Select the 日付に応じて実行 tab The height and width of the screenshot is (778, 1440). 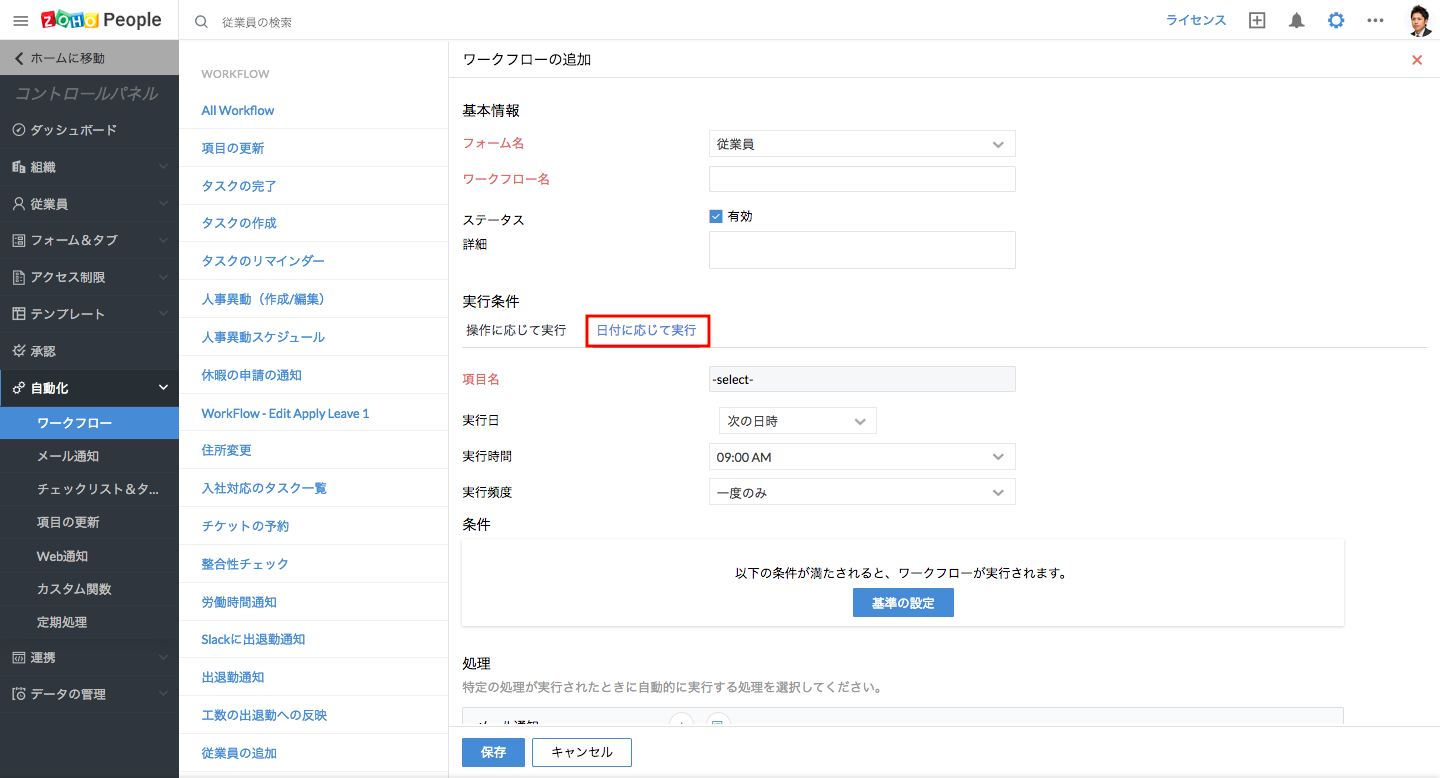(646, 330)
